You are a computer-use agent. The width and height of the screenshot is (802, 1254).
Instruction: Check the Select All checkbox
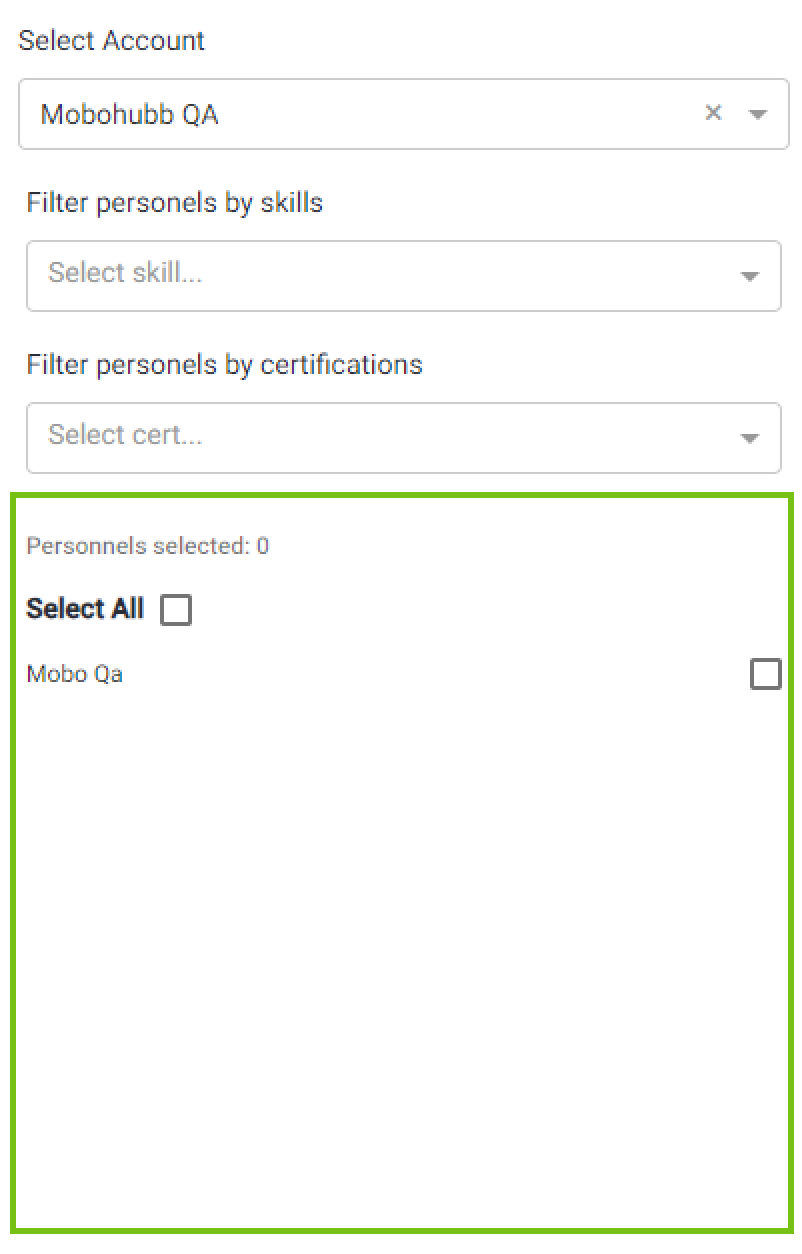click(x=176, y=609)
